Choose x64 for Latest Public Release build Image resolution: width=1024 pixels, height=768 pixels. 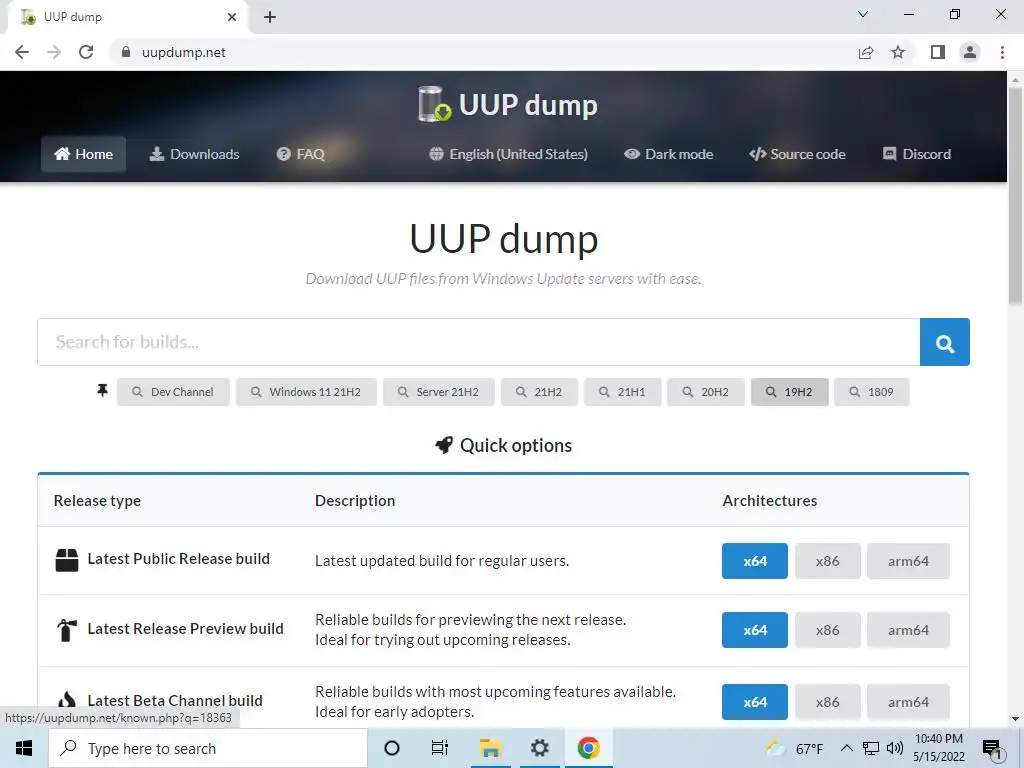click(755, 561)
